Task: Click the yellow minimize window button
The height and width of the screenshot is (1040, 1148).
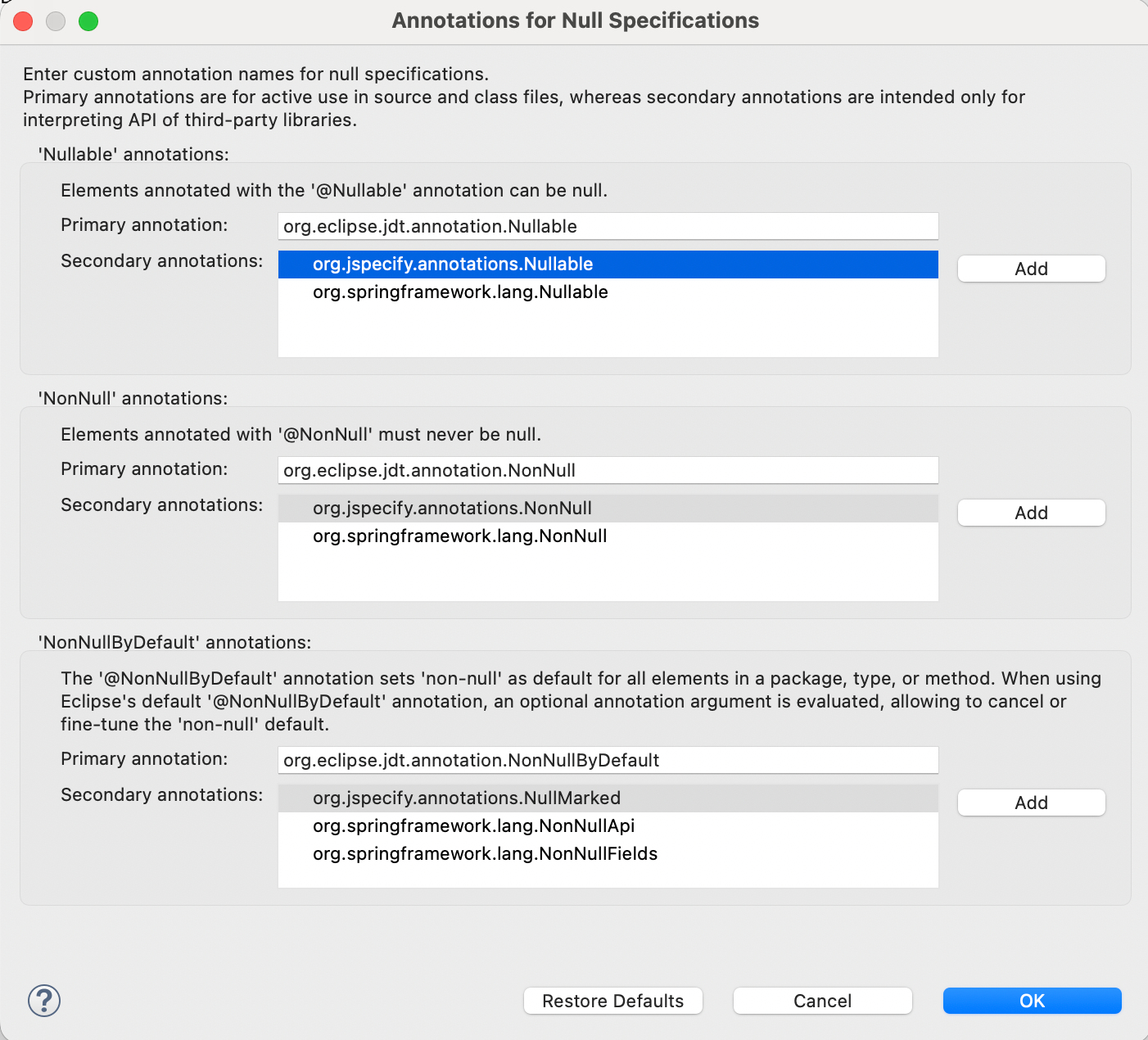Action: [56, 21]
